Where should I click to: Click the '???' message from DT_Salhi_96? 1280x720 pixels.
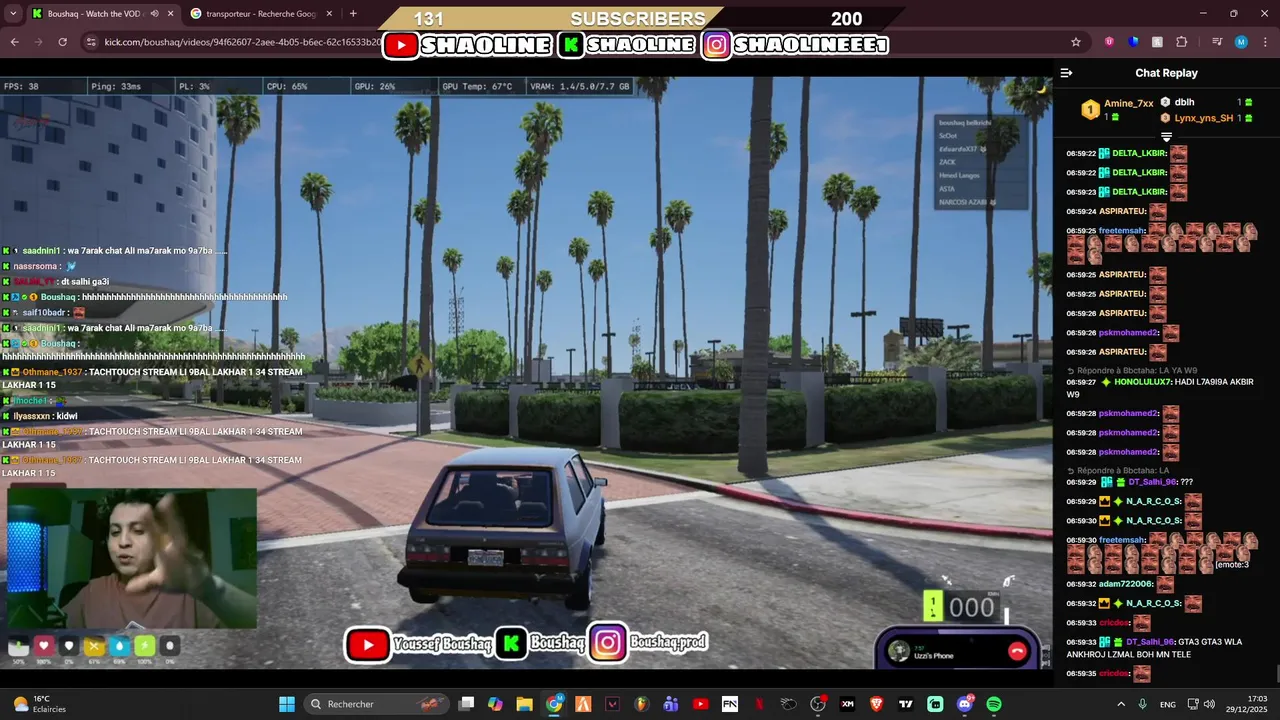click(x=1187, y=482)
